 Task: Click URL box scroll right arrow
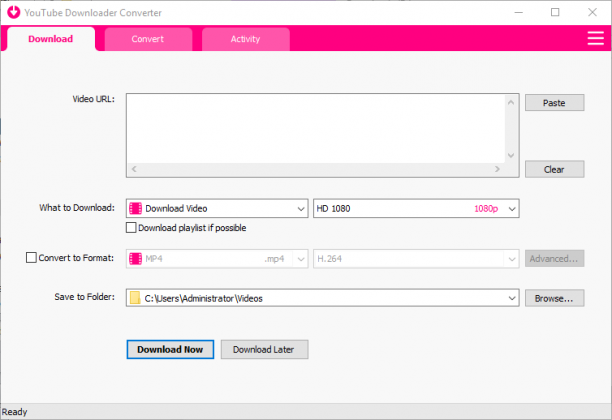click(497, 169)
